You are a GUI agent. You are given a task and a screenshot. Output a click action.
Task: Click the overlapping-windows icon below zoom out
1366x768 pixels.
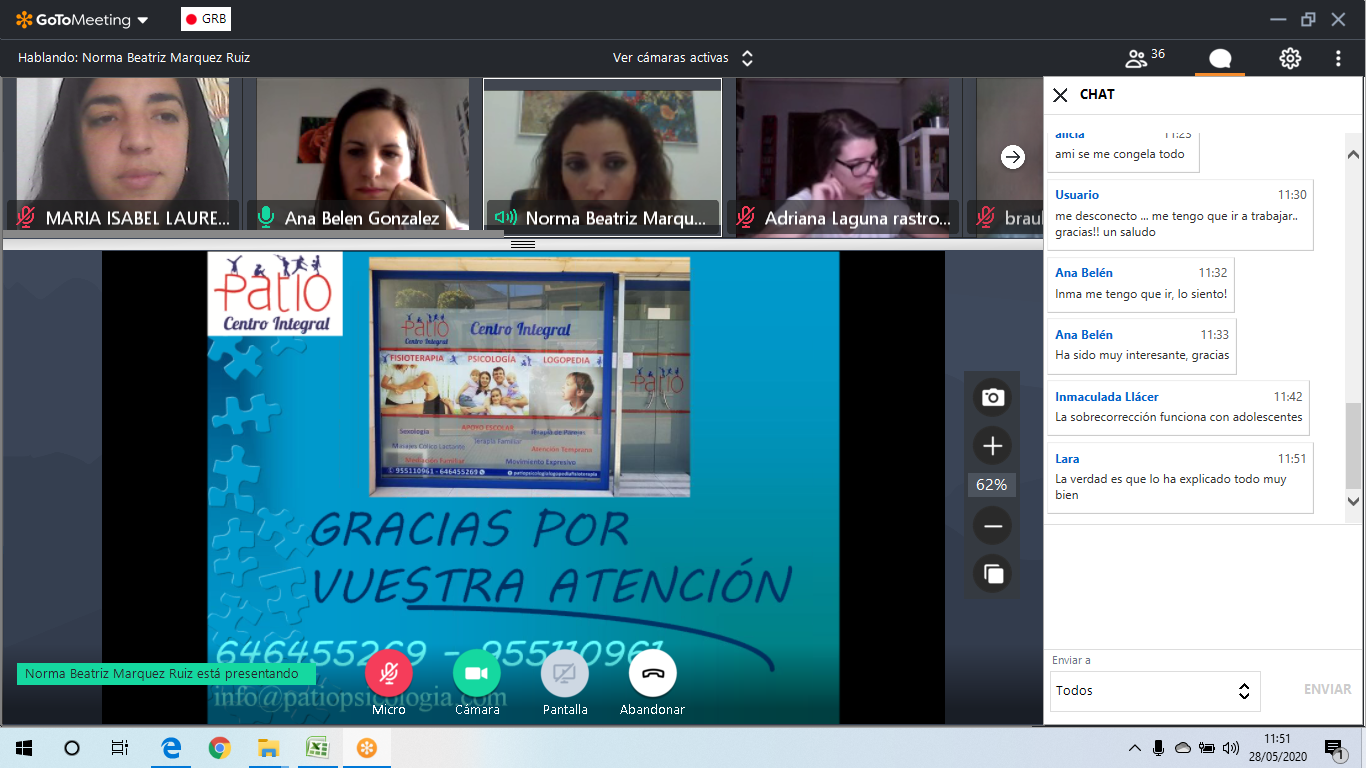(x=992, y=574)
